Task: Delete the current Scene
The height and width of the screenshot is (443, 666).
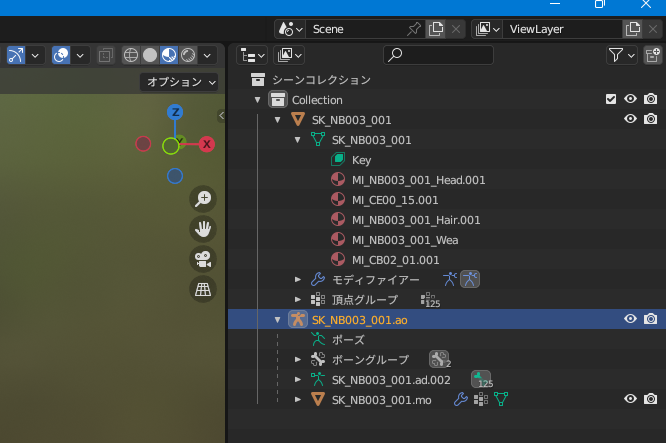Action: coord(456,29)
